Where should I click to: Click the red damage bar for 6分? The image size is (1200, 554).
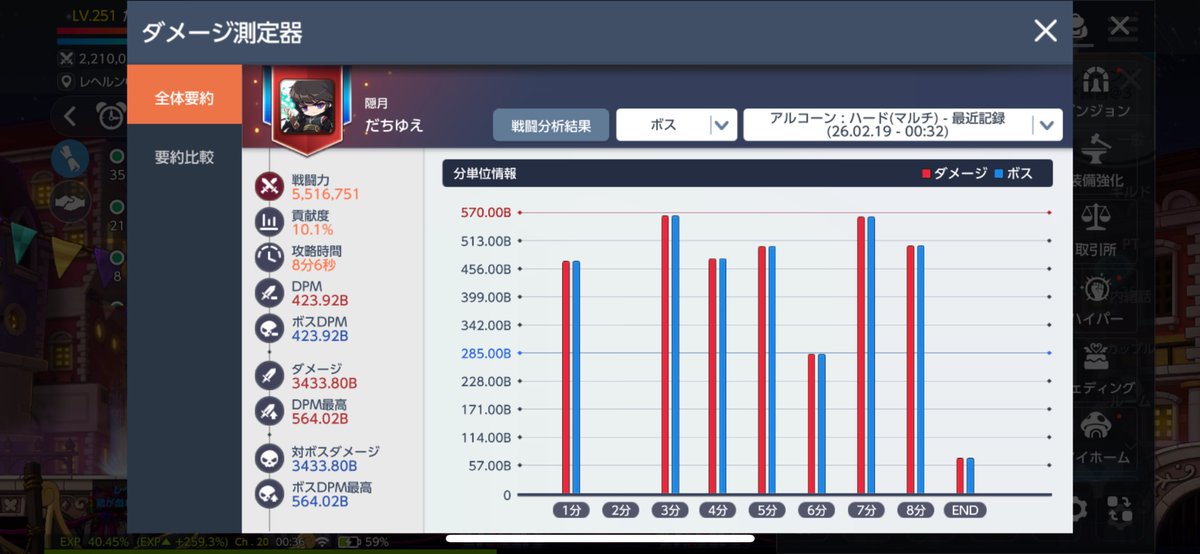click(x=811, y=424)
